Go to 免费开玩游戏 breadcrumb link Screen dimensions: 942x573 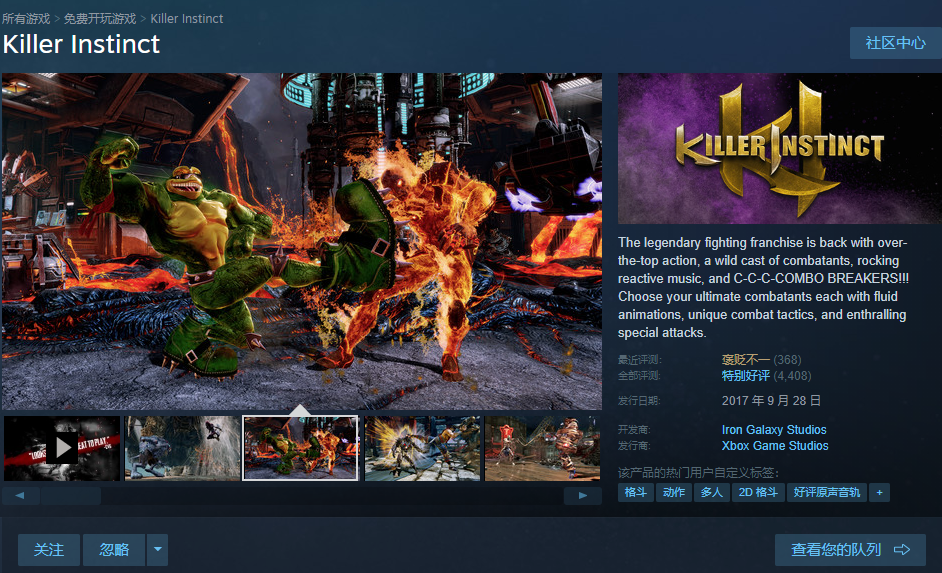click(100, 19)
